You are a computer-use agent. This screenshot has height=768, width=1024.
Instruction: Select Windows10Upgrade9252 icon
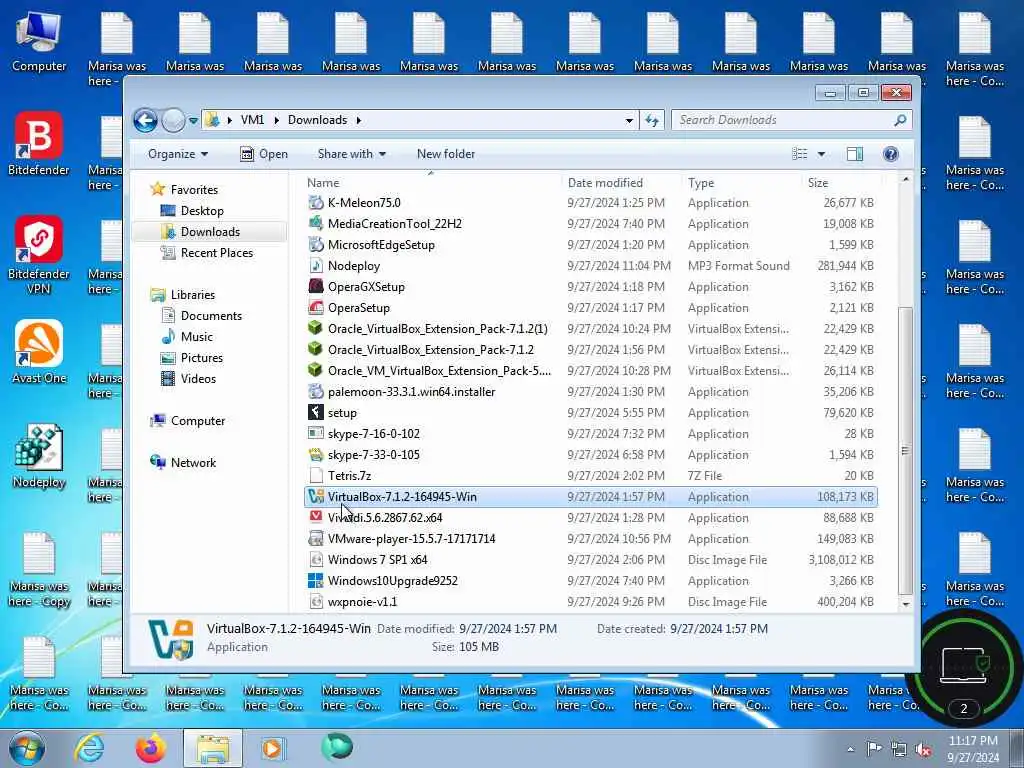click(316, 580)
